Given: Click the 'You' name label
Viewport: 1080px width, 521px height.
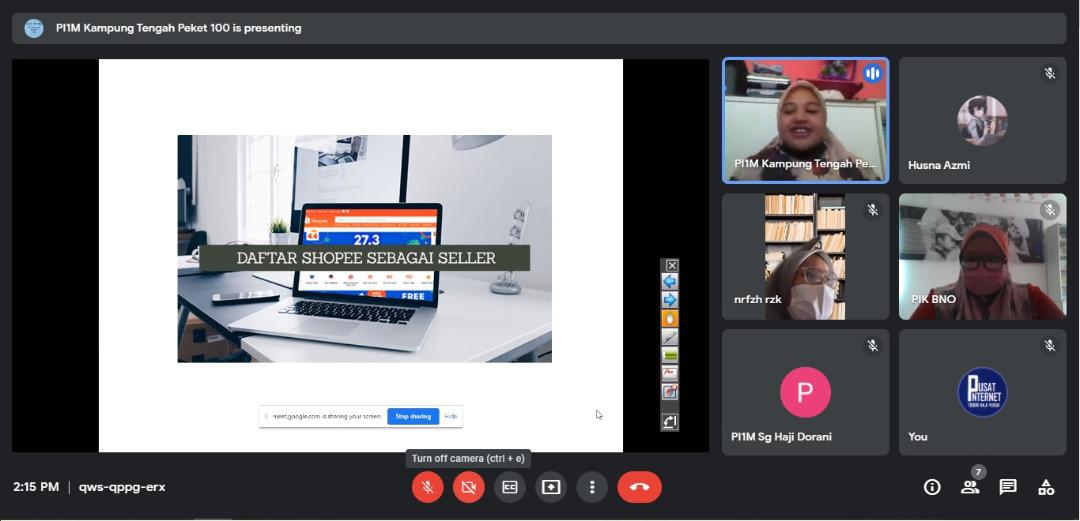Looking at the screenshot, I should click(917, 437).
